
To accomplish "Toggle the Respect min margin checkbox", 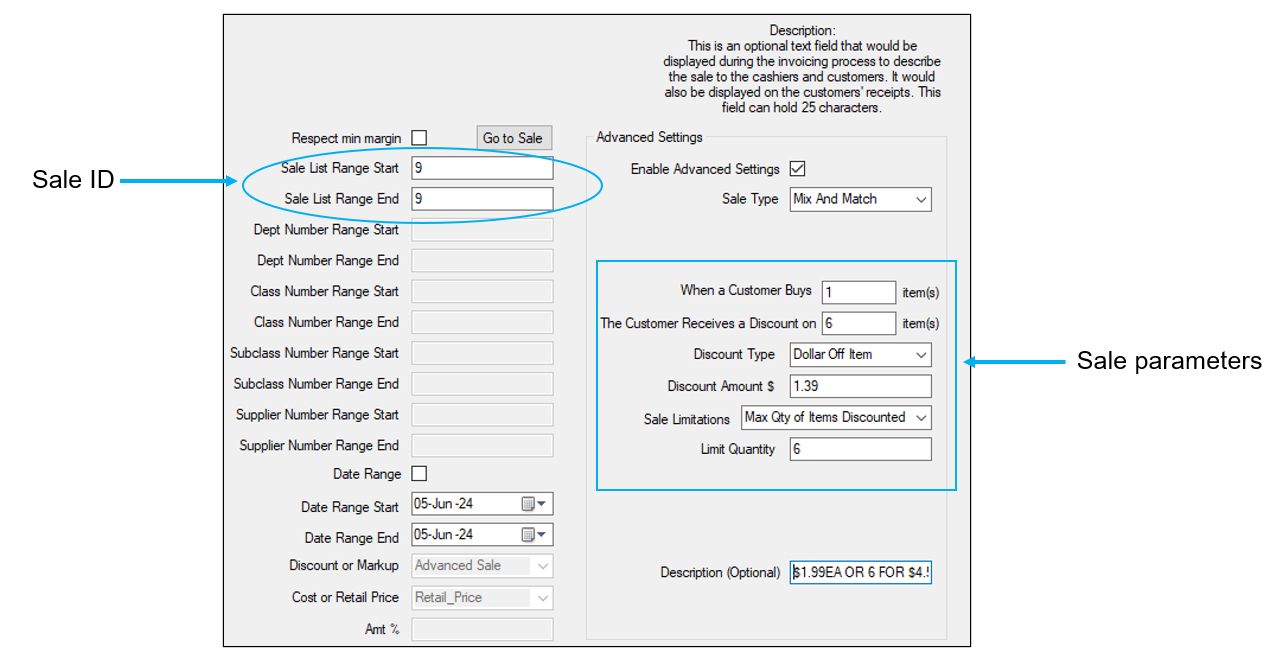I will point(419,138).
